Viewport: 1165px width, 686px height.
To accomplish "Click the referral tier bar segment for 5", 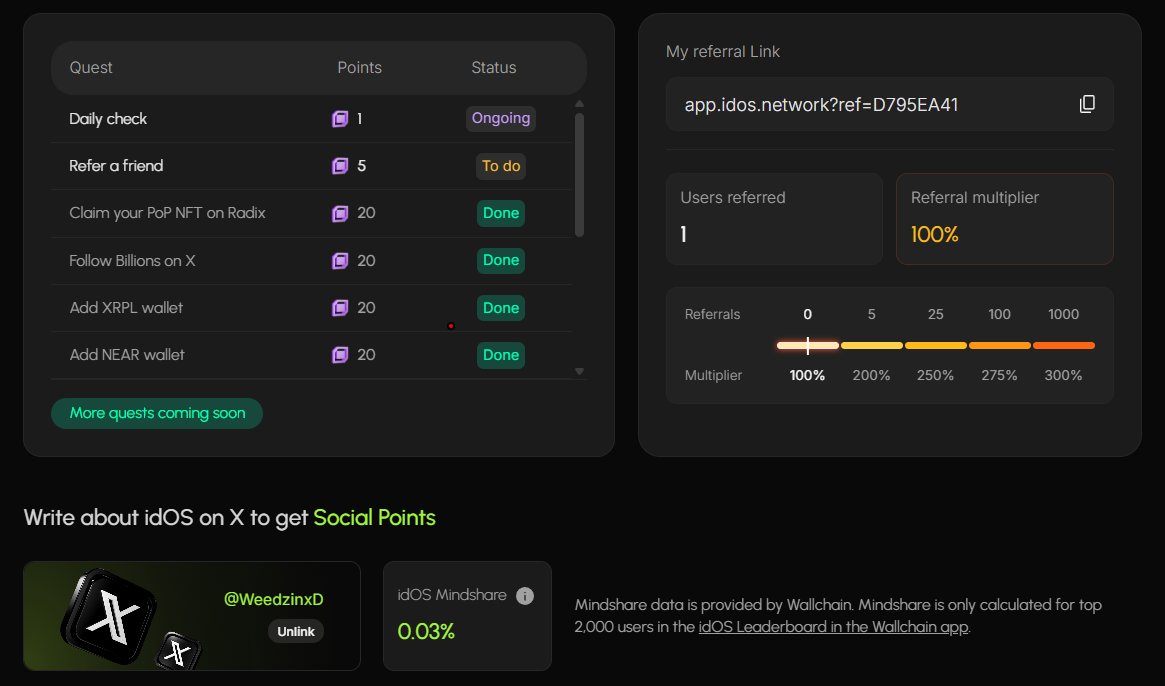I will click(872, 346).
